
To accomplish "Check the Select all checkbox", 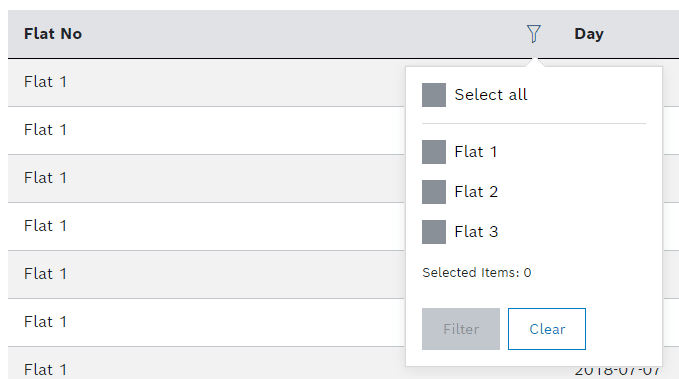I will 434,95.
